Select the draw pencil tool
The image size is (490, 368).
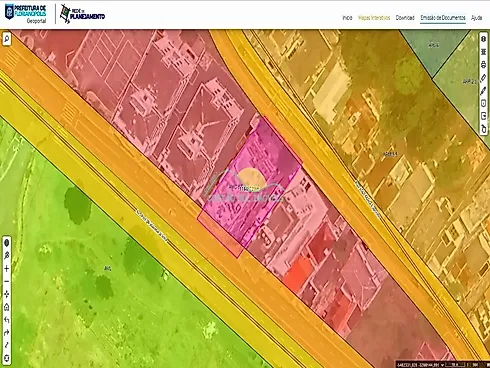[x=484, y=90]
